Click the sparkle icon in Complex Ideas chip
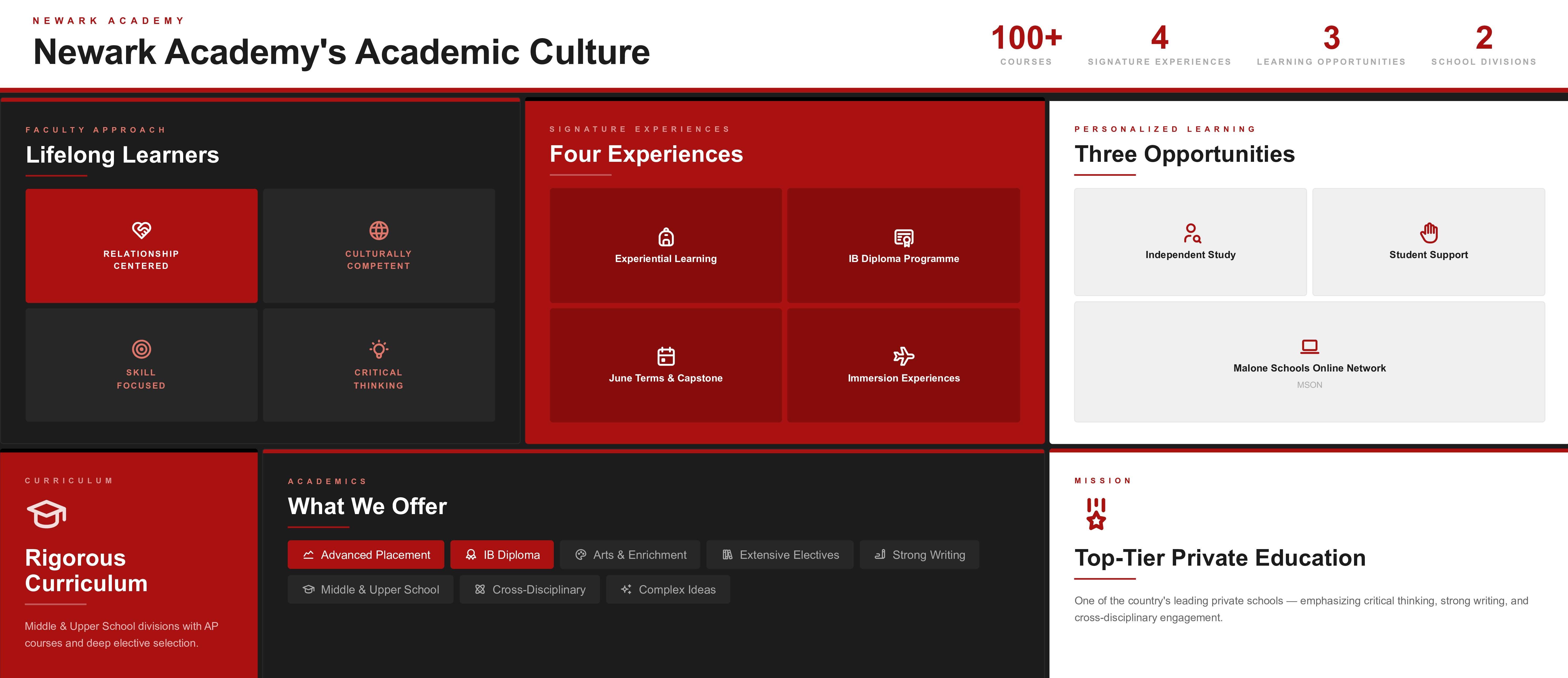Viewport: 1568px width, 678px height. coord(626,589)
